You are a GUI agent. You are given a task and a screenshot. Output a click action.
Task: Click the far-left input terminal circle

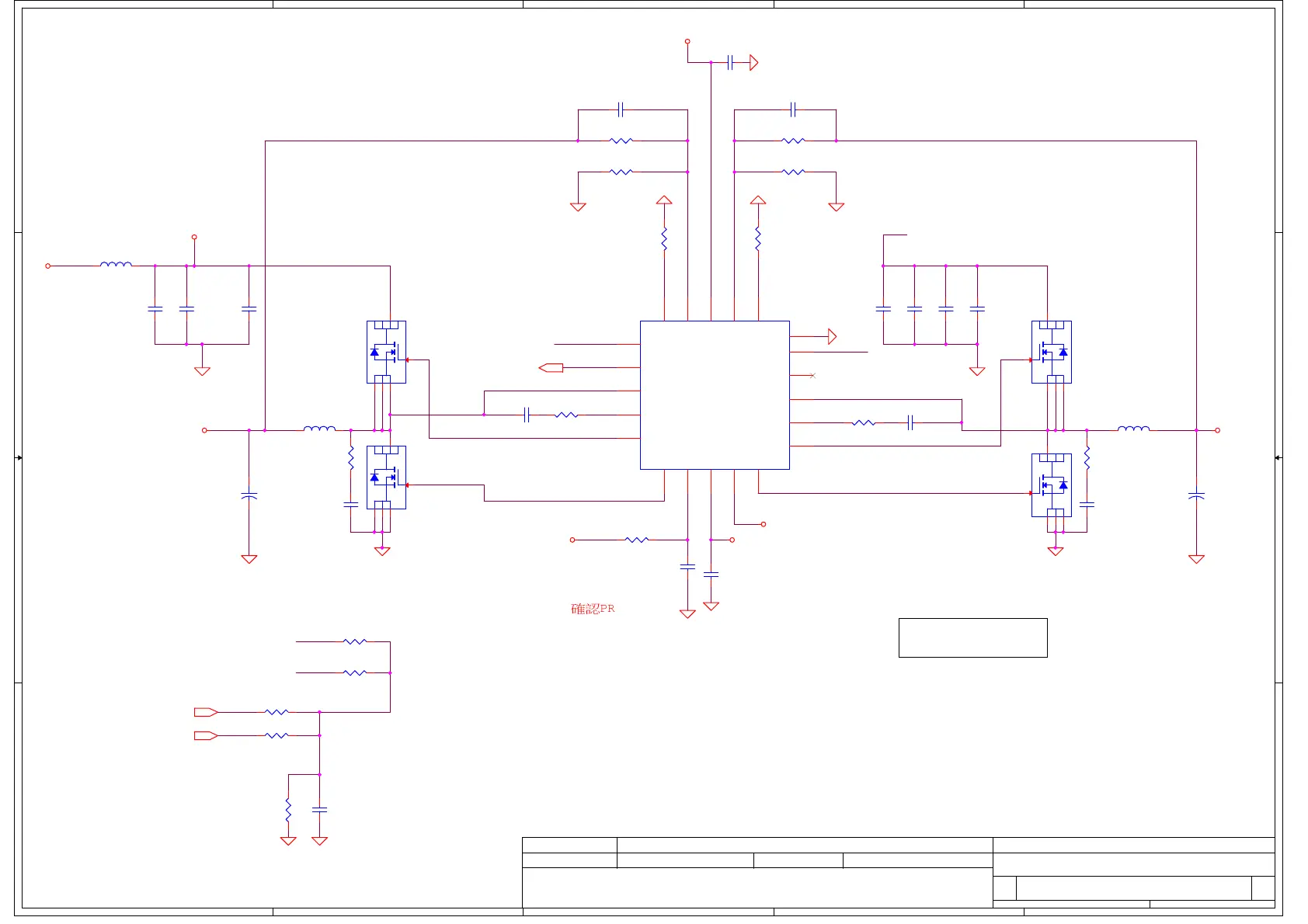[48, 266]
